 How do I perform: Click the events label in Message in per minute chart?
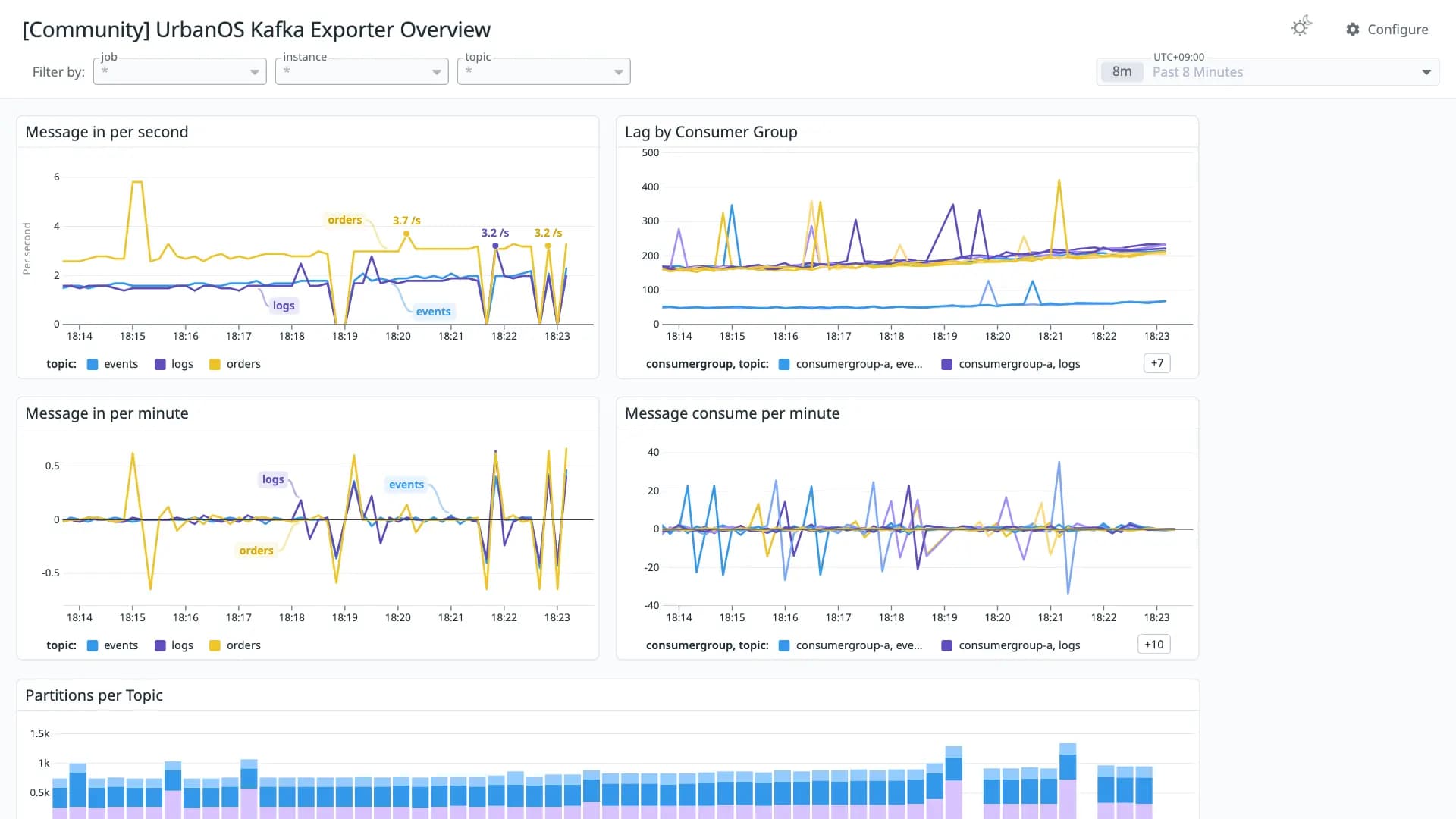click(406, 485)
